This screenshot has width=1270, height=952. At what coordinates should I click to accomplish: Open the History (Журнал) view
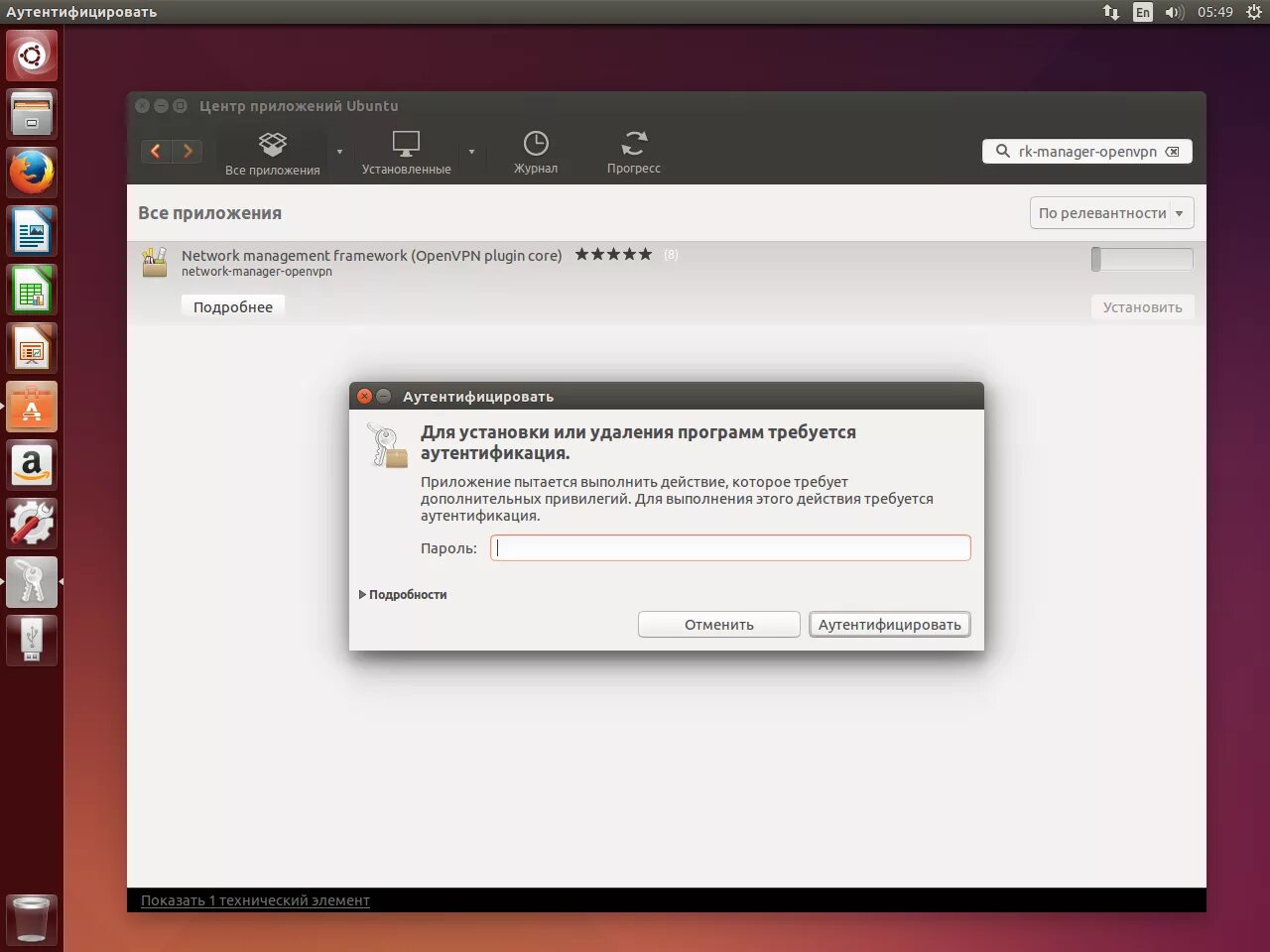(x=536, y=153)
